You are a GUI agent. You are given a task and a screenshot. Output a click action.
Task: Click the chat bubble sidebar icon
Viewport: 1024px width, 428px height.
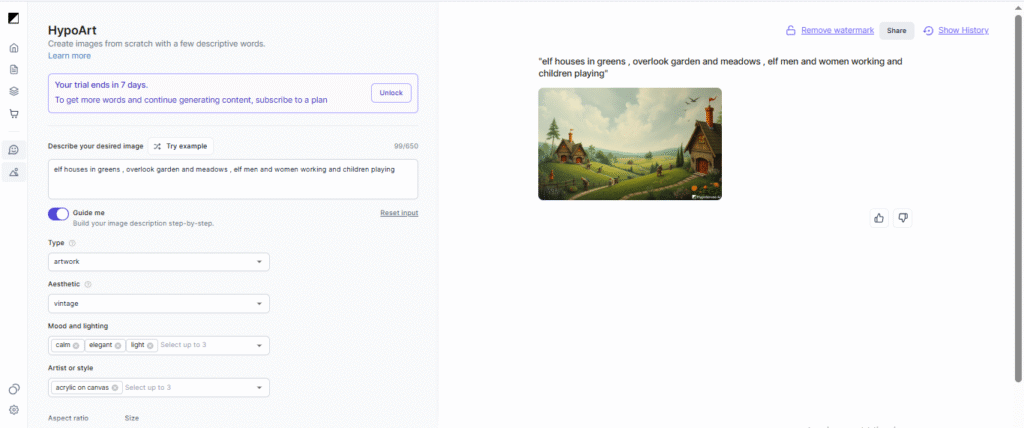pyautogui.click(x=14, y=150)
